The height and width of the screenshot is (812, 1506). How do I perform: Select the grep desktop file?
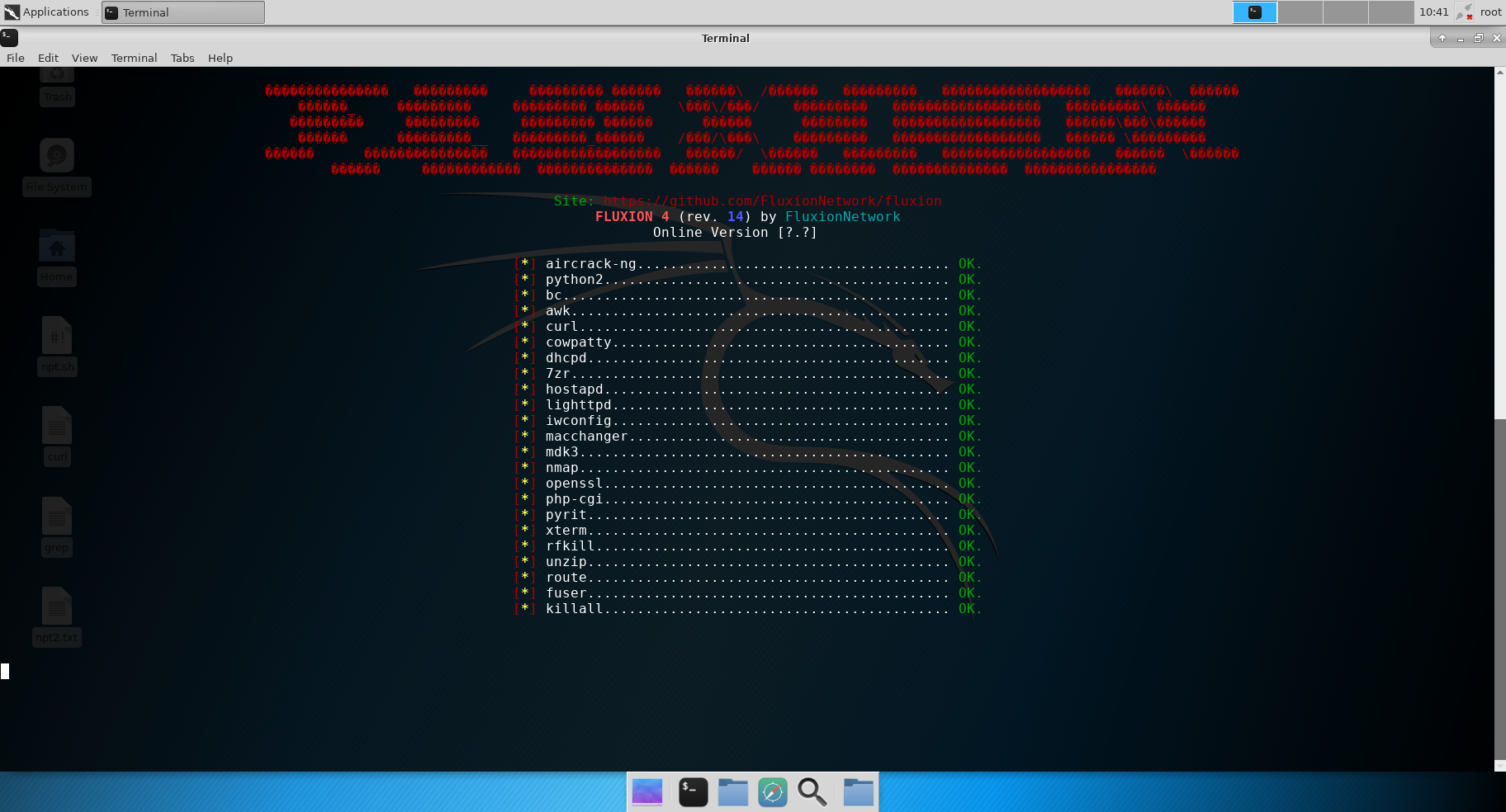coord(57,527)
